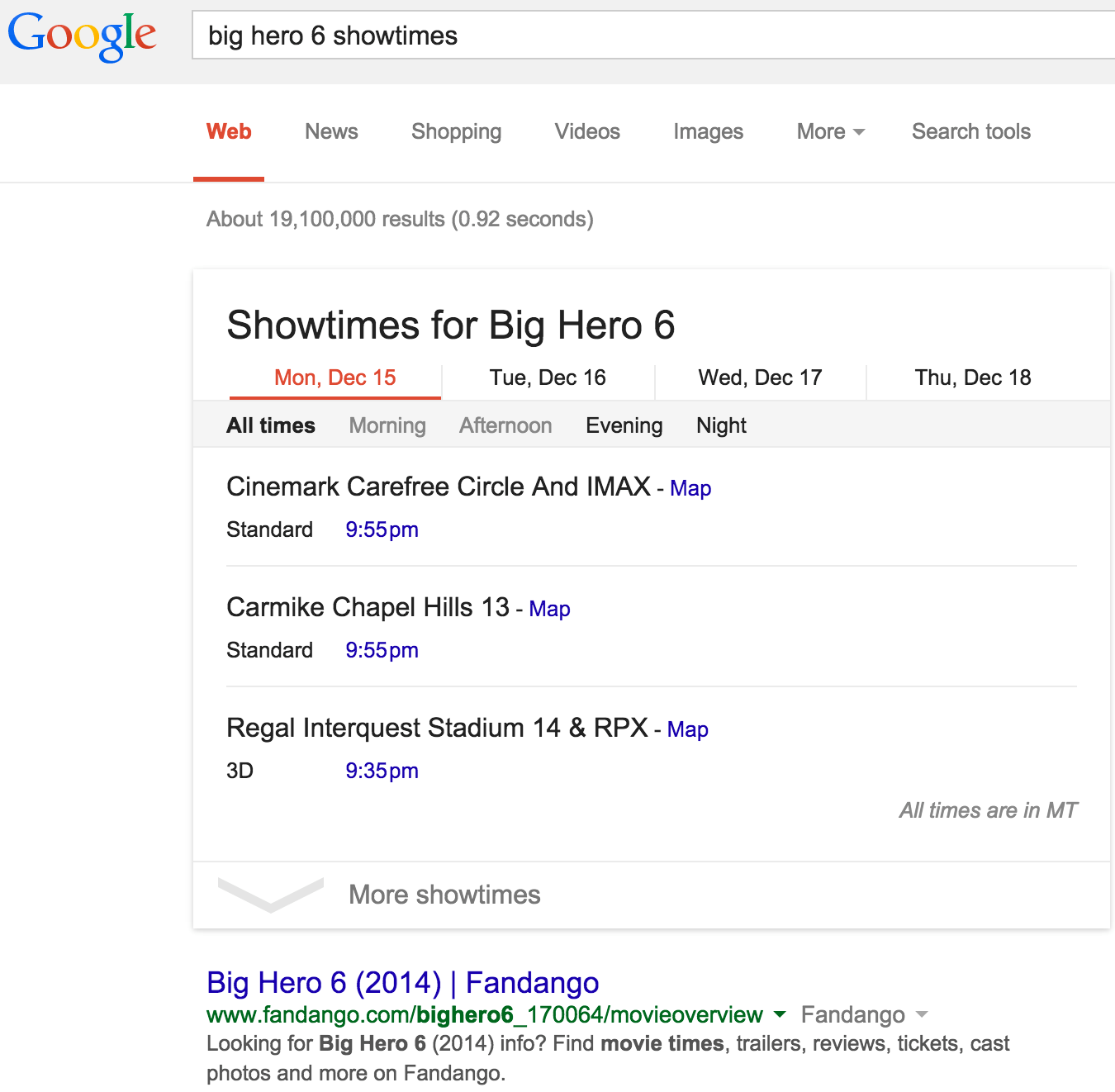Click 'About 19,100,000 results' text
Viewport: 1115px width, 1092px height.
point(400,219)
